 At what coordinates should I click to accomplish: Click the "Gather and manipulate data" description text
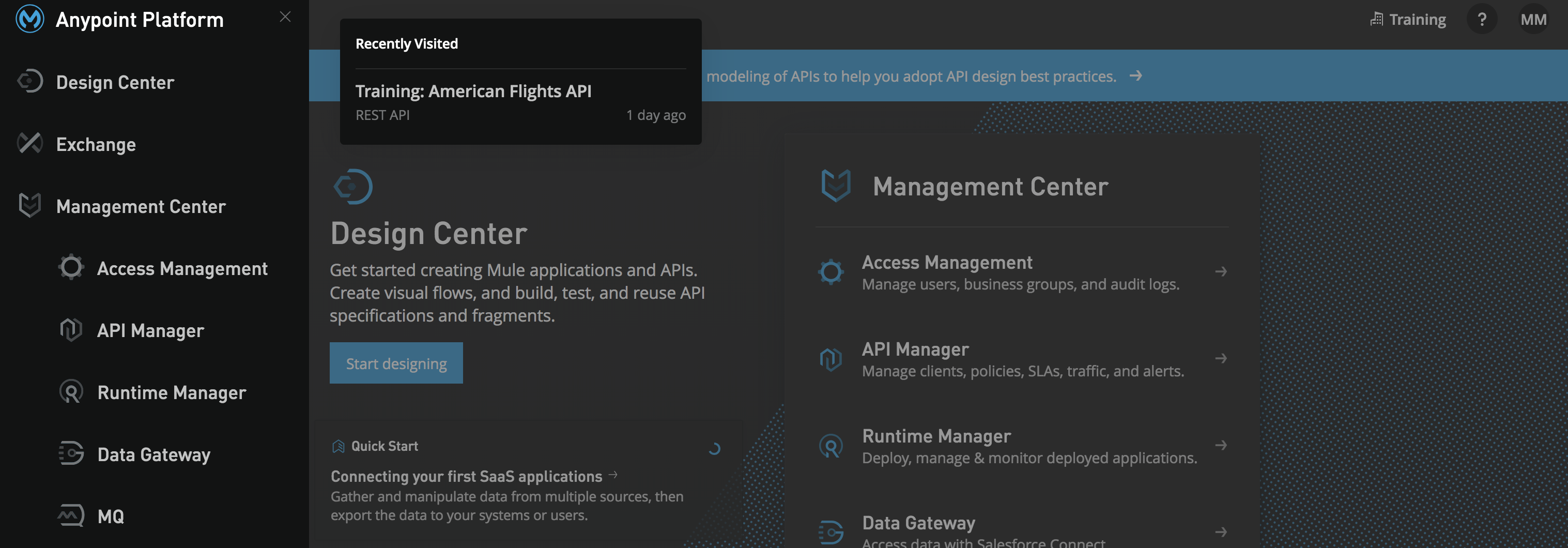coord(507,506)
